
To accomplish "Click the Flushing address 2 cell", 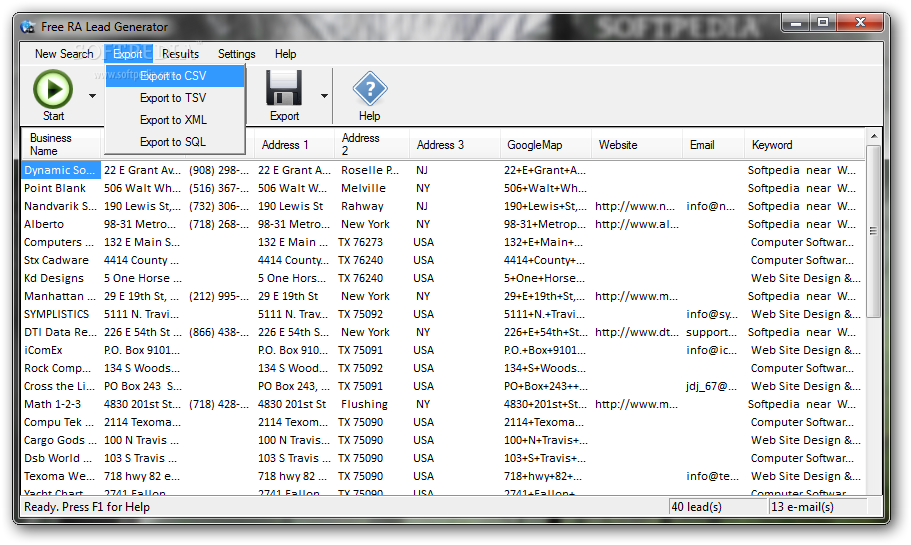I will [x=364, y=404].
